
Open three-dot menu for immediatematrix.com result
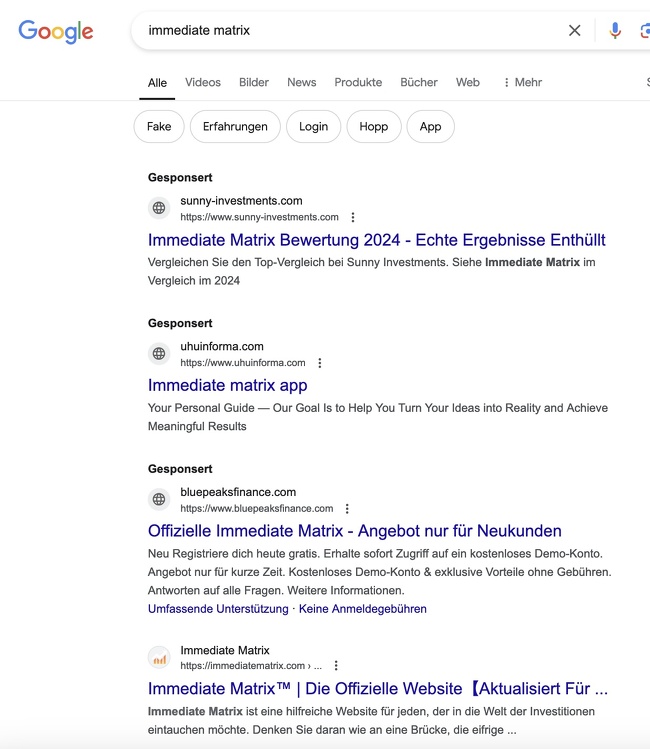tap(336, 666)
